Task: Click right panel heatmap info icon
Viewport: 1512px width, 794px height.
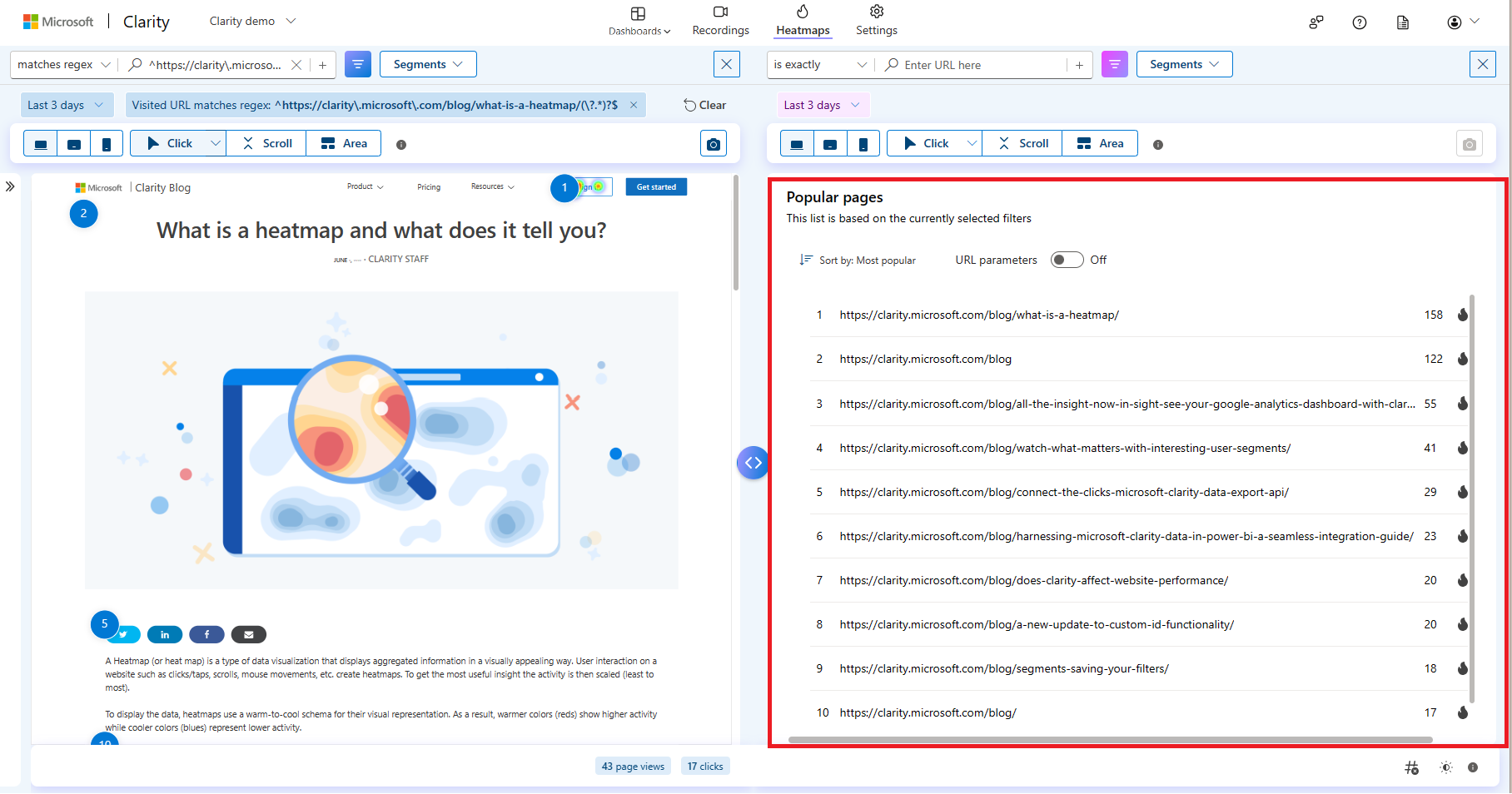Action: (x=1158, y=145)
